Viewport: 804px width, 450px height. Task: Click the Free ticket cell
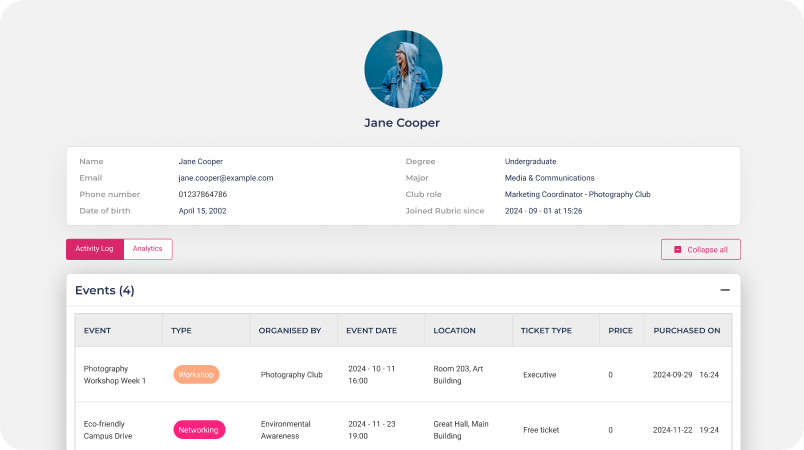[541, 430]
